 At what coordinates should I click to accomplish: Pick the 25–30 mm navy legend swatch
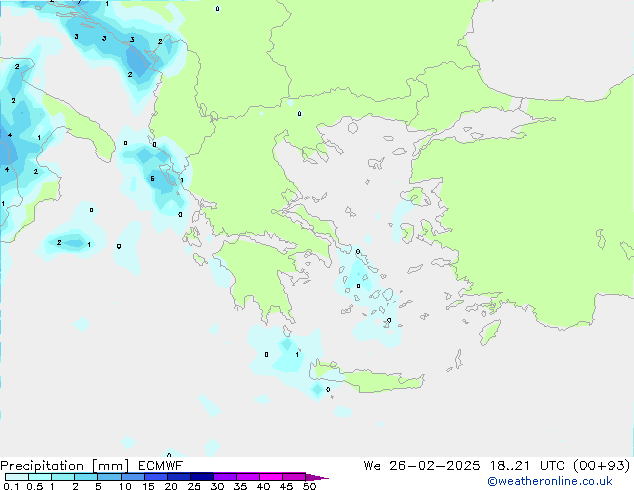(x=202, y=477)
